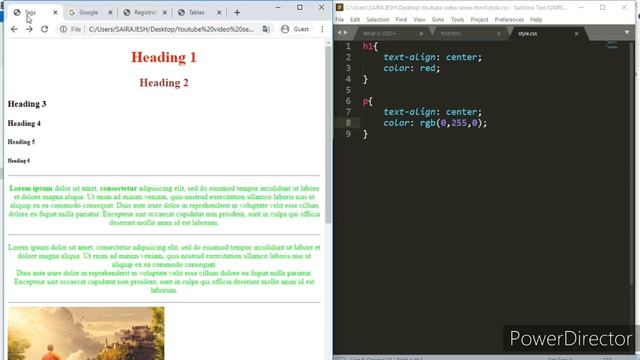Click the Chrome page vertical scrollbar

pyautogui.click(x=328, y=135)
